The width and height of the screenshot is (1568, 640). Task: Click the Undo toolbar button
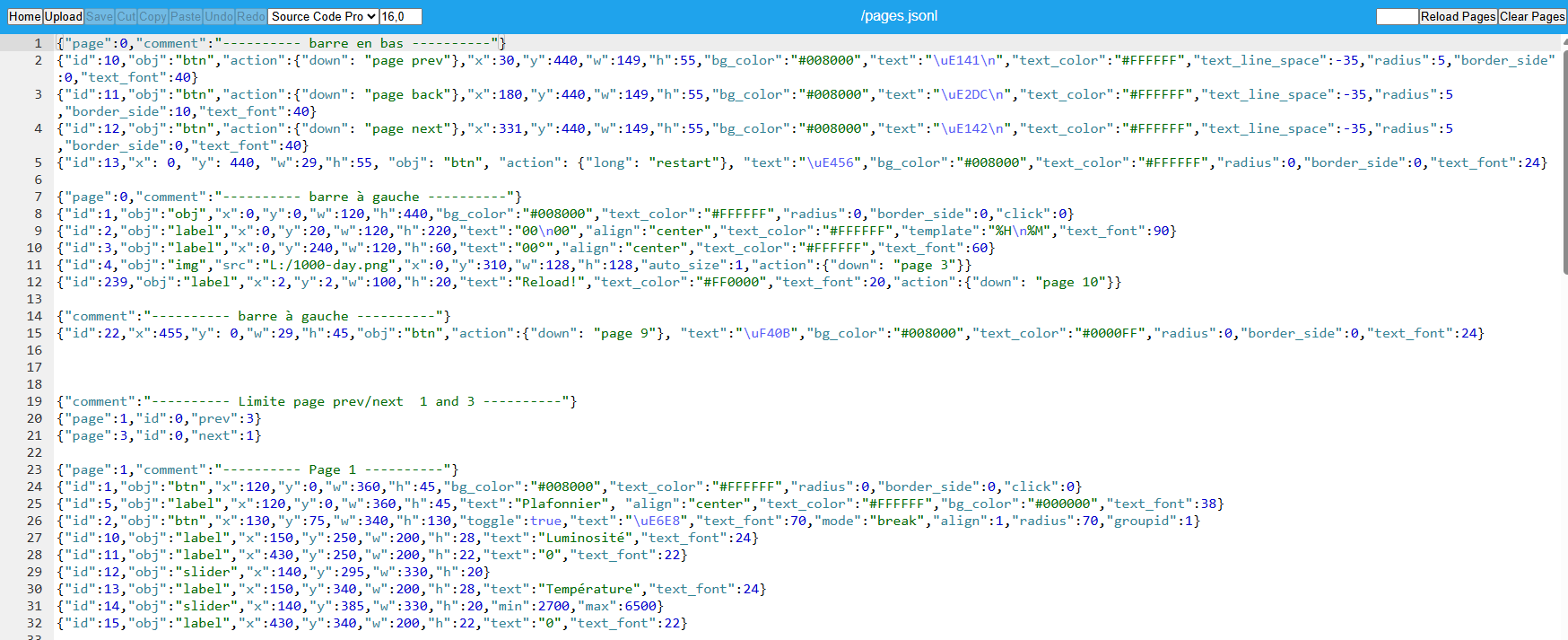point(219,16)
